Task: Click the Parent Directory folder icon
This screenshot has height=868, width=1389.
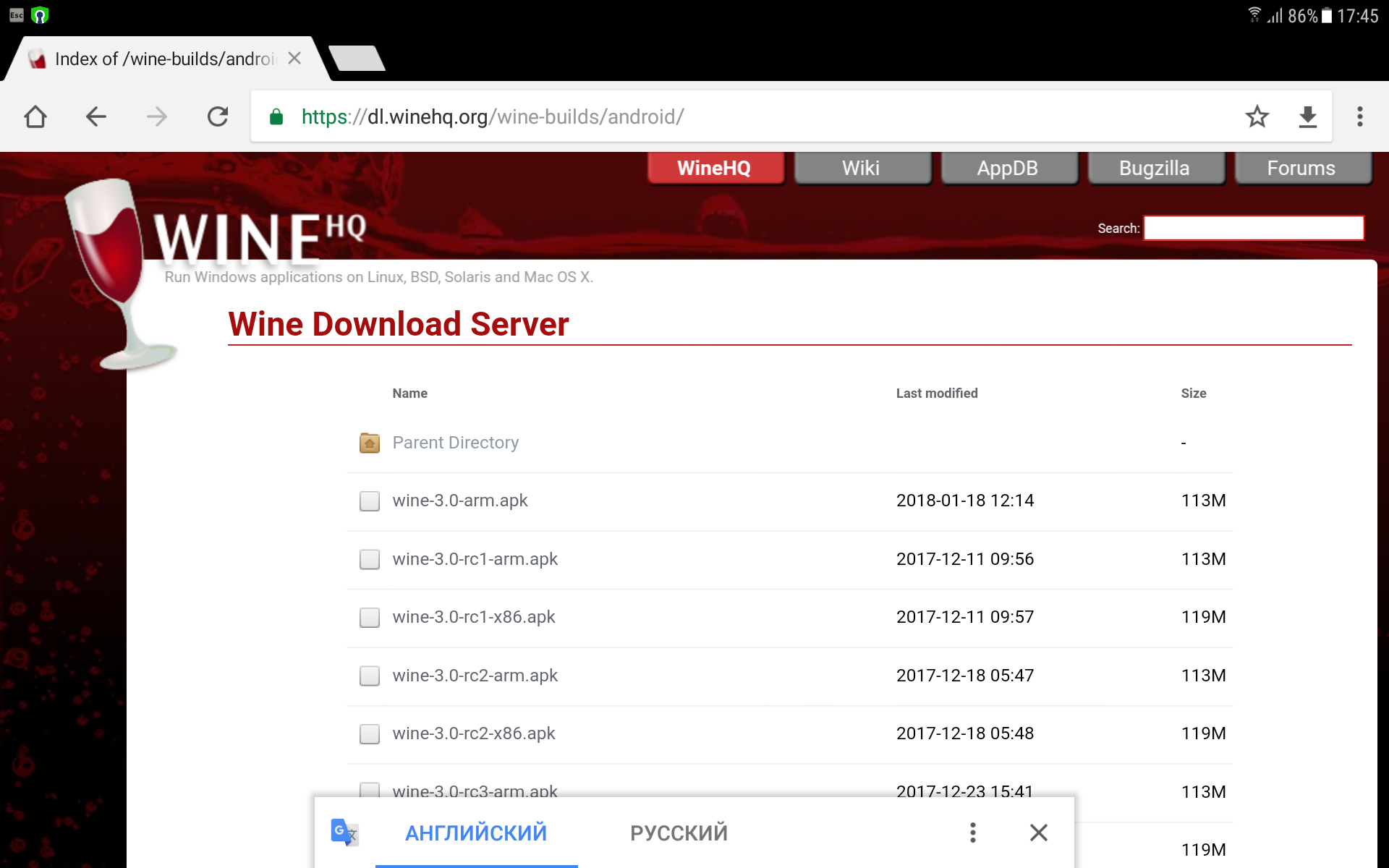Action: (370, 443)
